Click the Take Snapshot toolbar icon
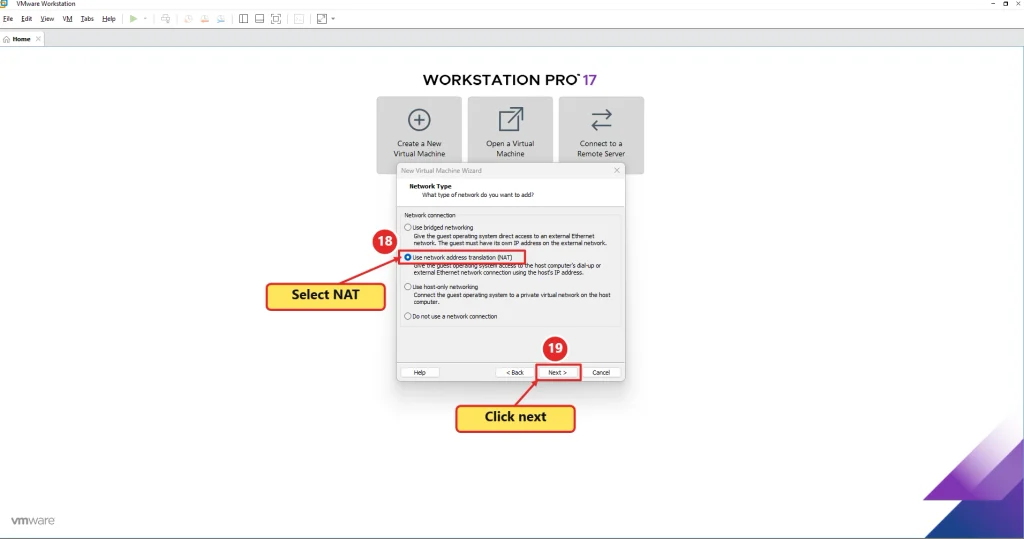Screen dimensions: 1024x539 point(188,19)
